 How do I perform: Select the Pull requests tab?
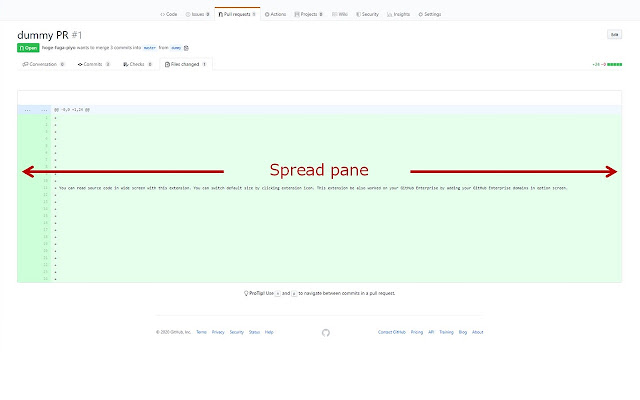click(237, 14)
